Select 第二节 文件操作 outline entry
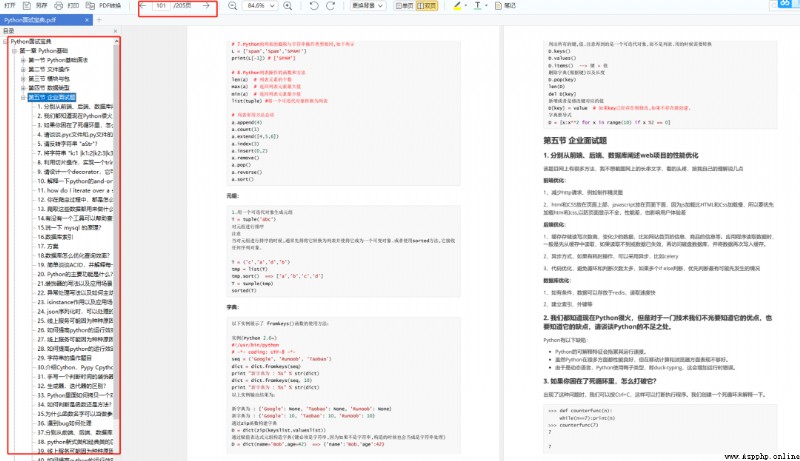Image resolution: width=800 pixels, height=461 pixels. pos(49,69)
